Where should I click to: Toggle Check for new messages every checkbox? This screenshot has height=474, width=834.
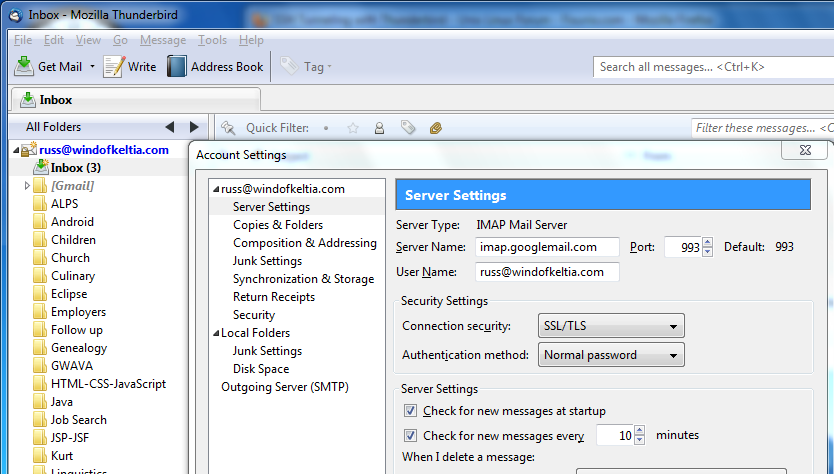pyautogui.click(x=410, y=436)
